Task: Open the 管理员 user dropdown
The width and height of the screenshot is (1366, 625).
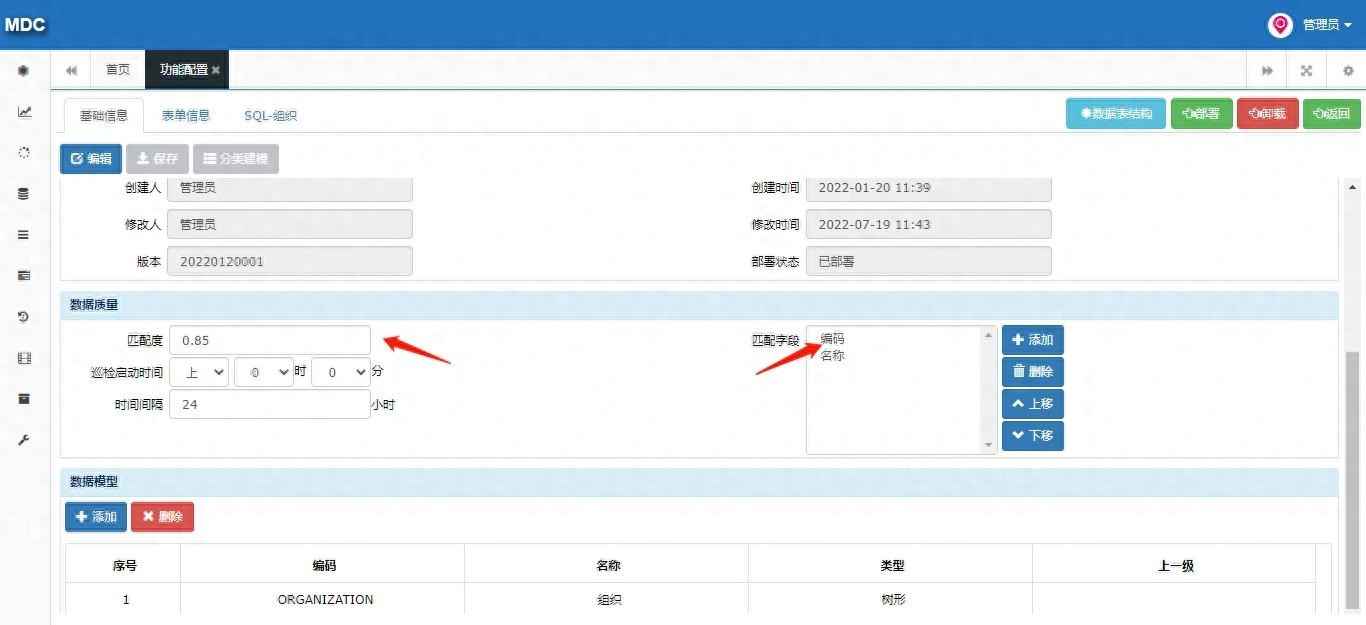Action: click(x=1327, y=25)
